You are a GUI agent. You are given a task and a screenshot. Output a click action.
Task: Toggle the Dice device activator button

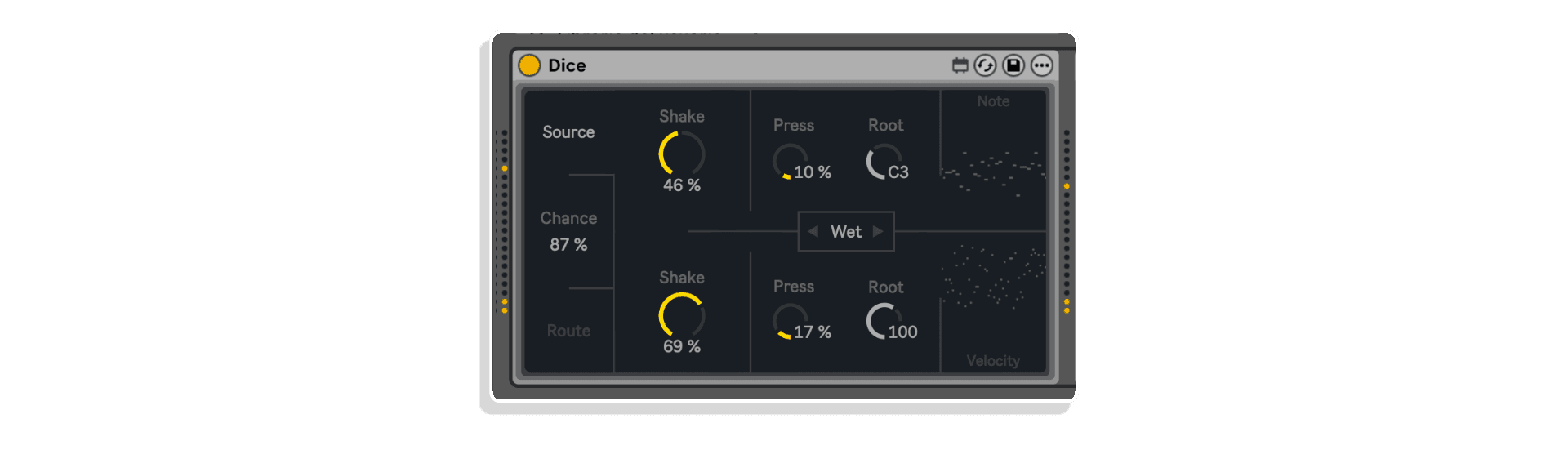(529, 65)
